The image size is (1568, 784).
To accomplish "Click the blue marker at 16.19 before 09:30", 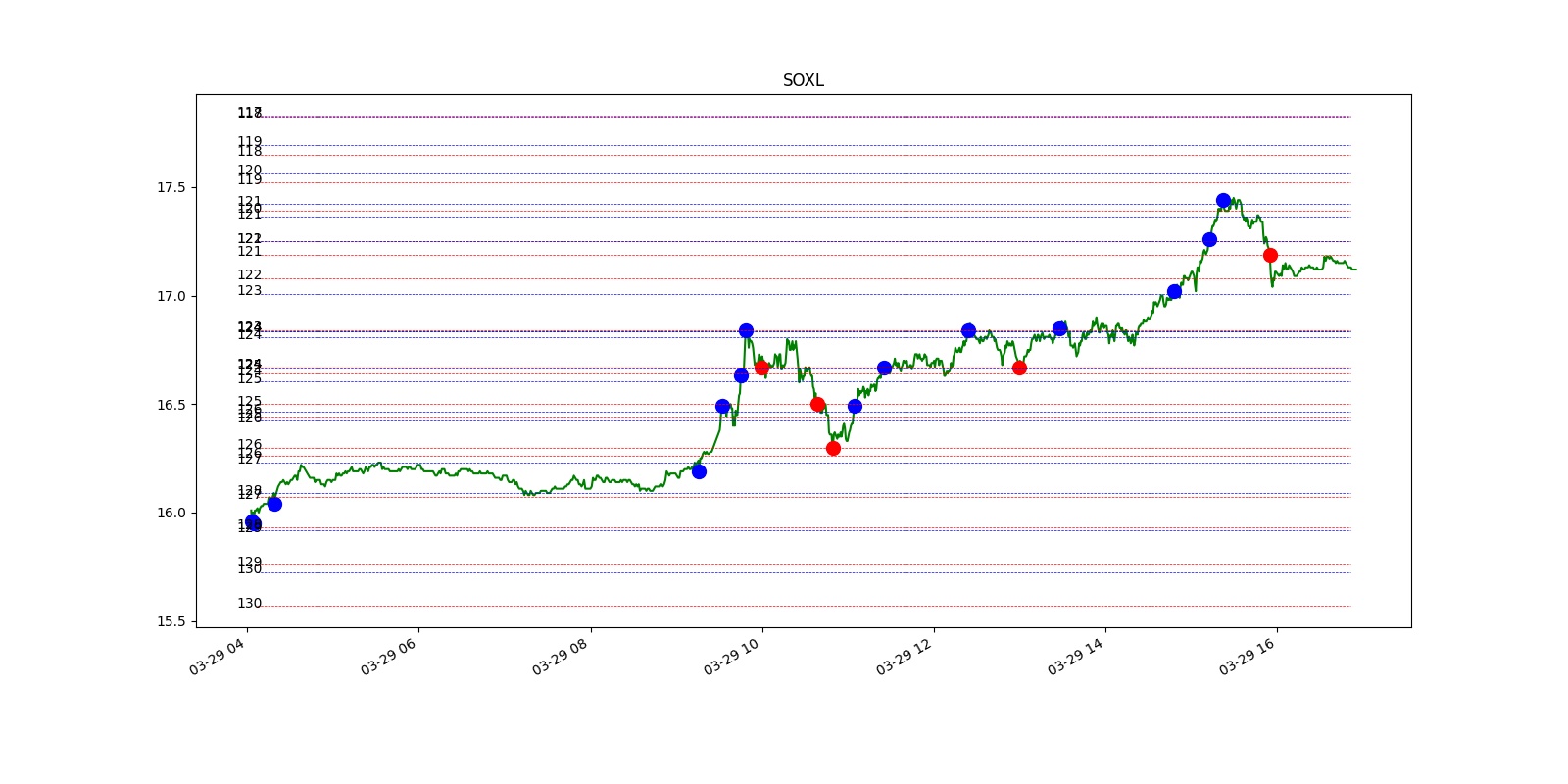I will pos(699,471).
